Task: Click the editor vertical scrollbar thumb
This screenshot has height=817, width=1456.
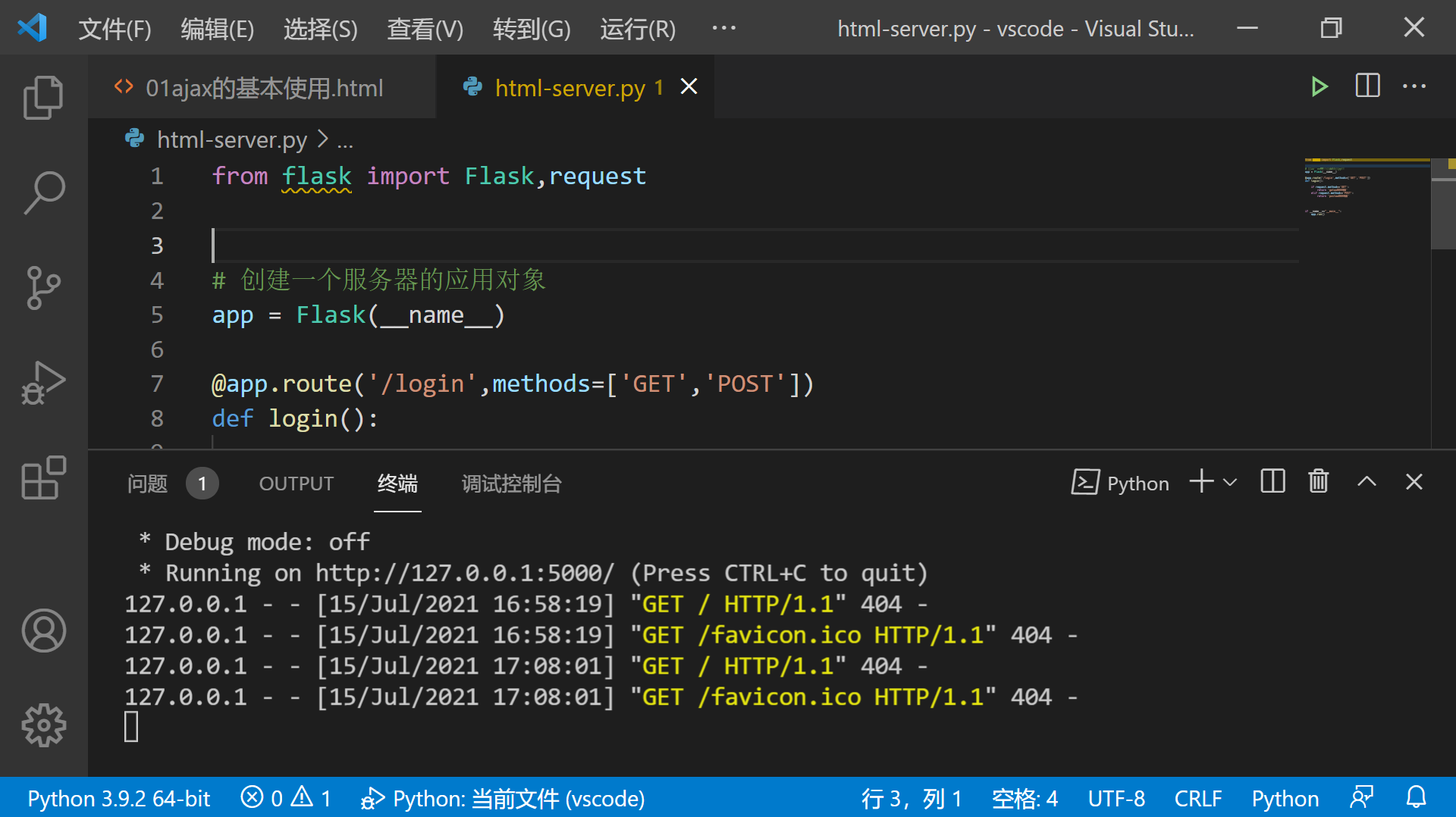Action: point(1443,204)
